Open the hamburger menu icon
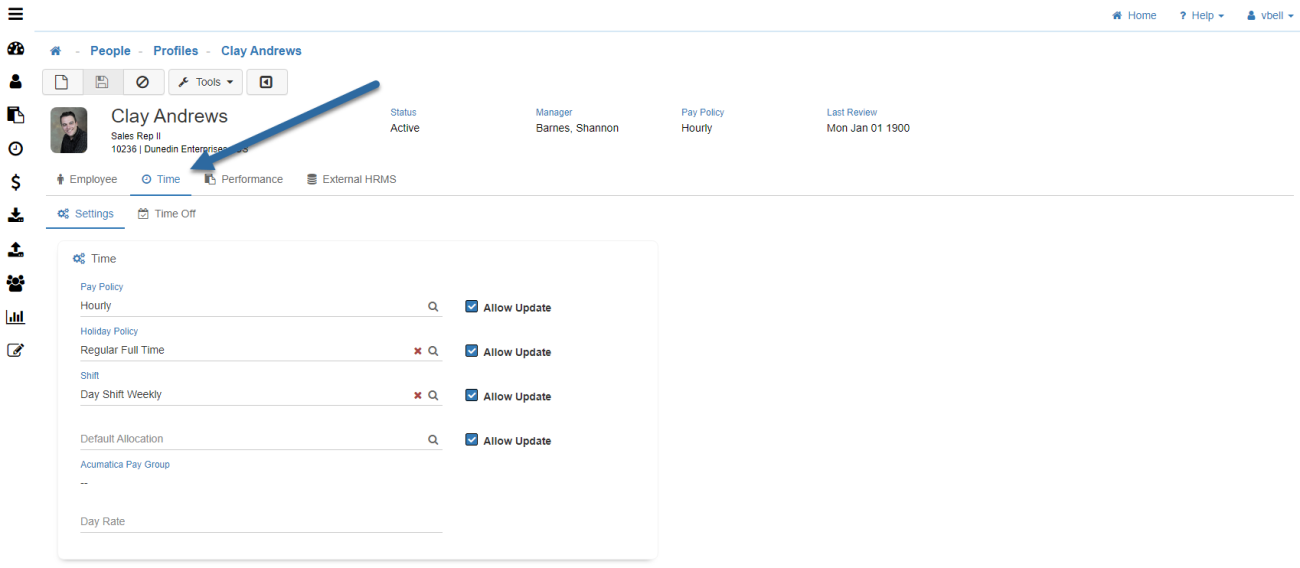 [x=15, y=14]
